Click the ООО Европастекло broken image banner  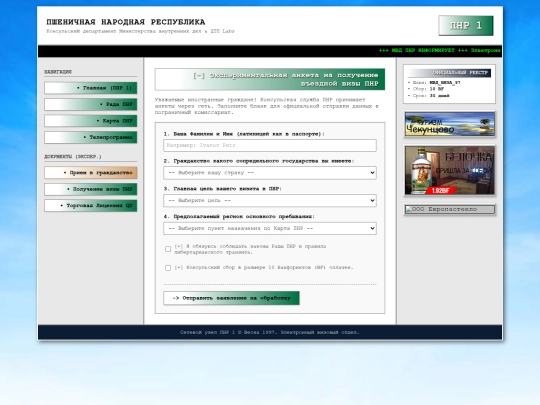[449, 209]
